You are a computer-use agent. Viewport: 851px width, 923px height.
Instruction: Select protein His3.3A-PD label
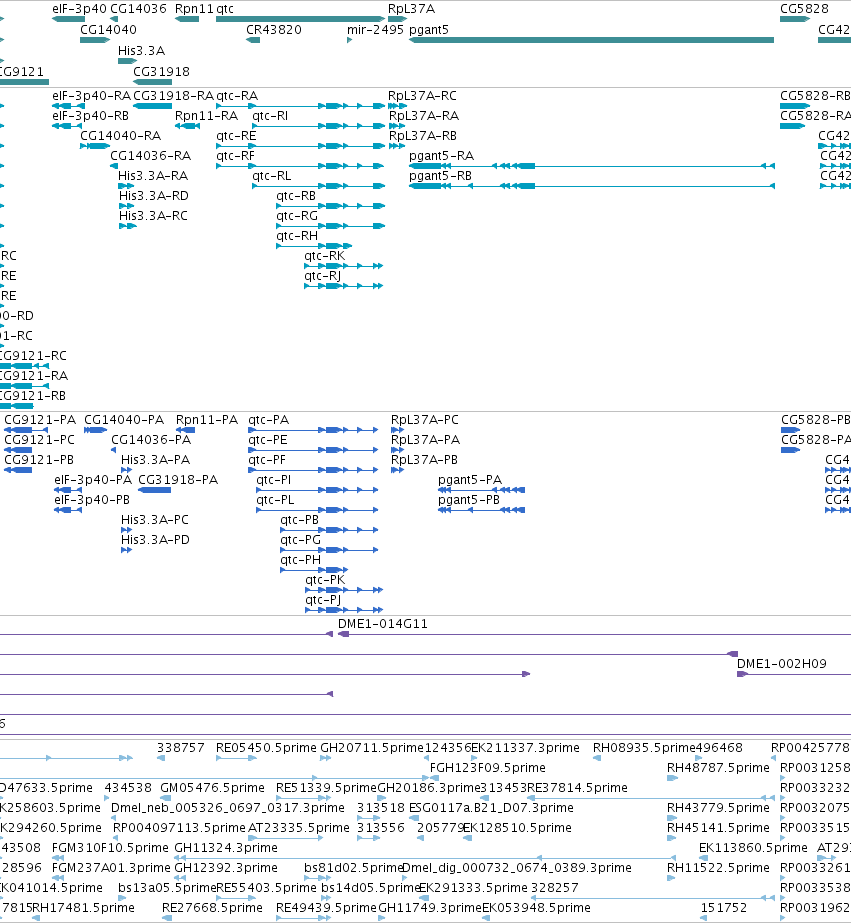155,540
